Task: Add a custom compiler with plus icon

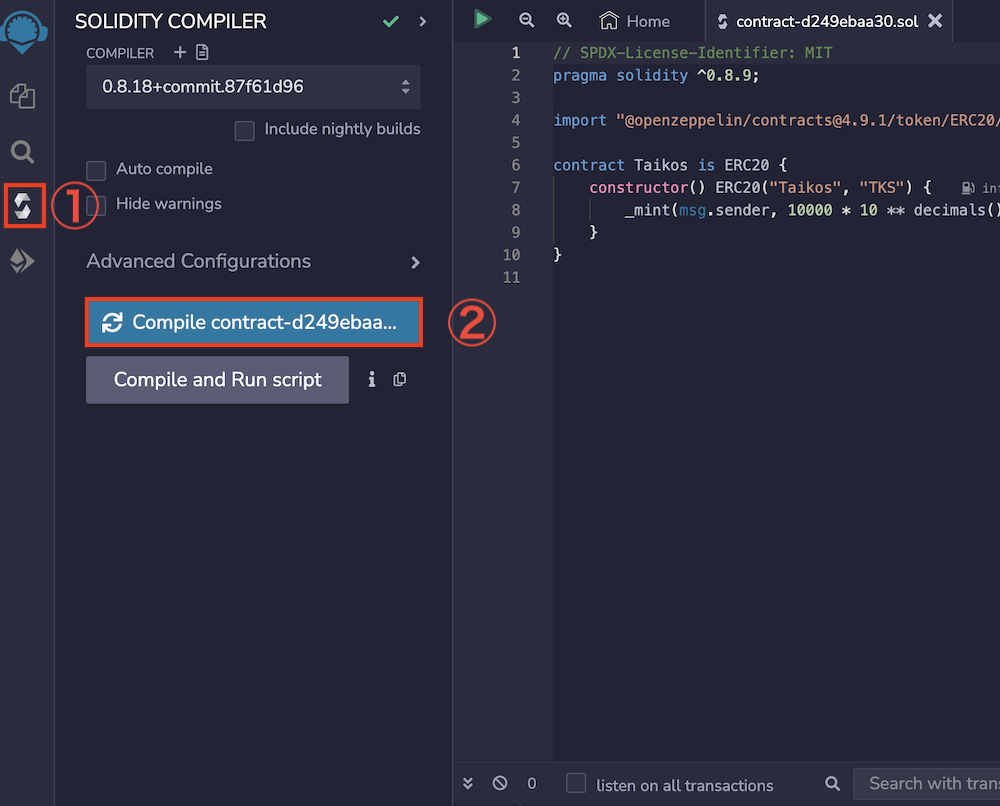Action: tap(179, 52)
